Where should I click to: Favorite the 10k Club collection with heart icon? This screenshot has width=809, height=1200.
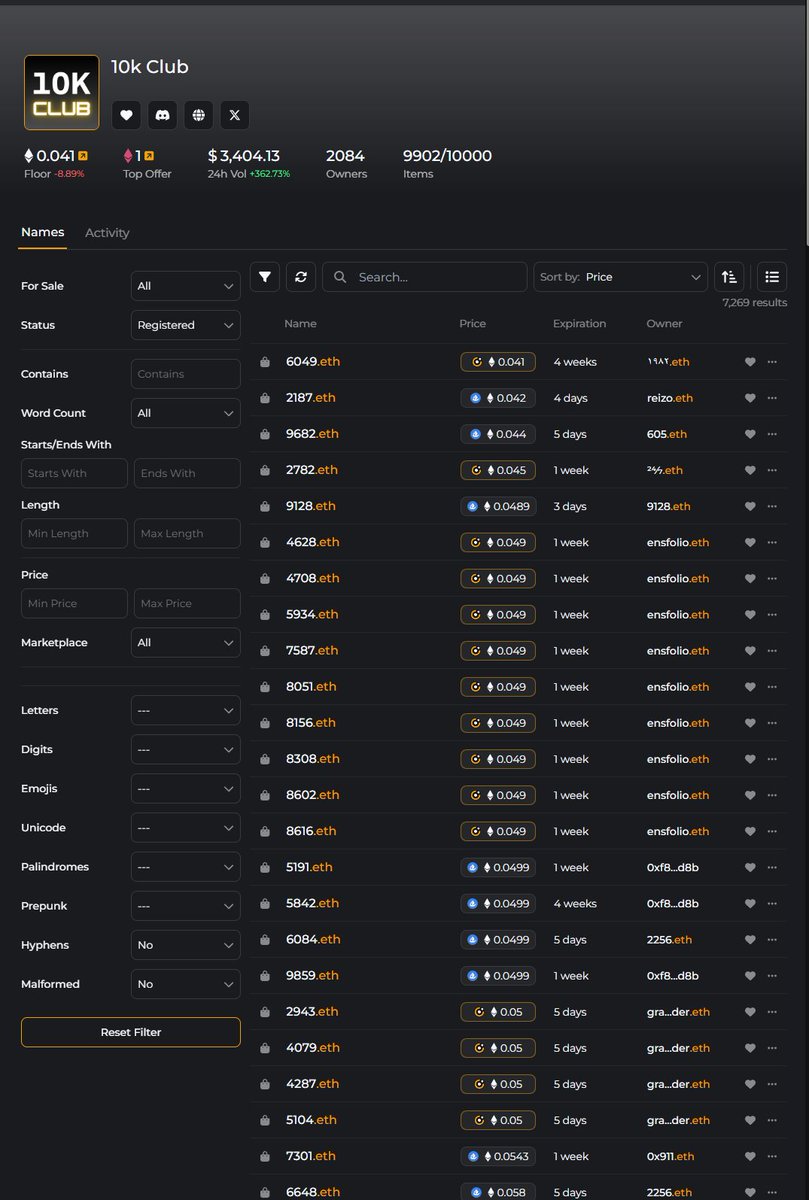point(126,115)
